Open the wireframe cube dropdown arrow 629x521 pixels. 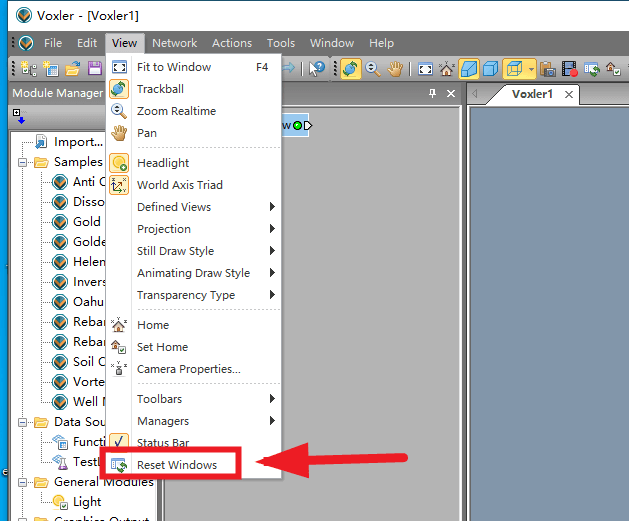pos(531,69)
